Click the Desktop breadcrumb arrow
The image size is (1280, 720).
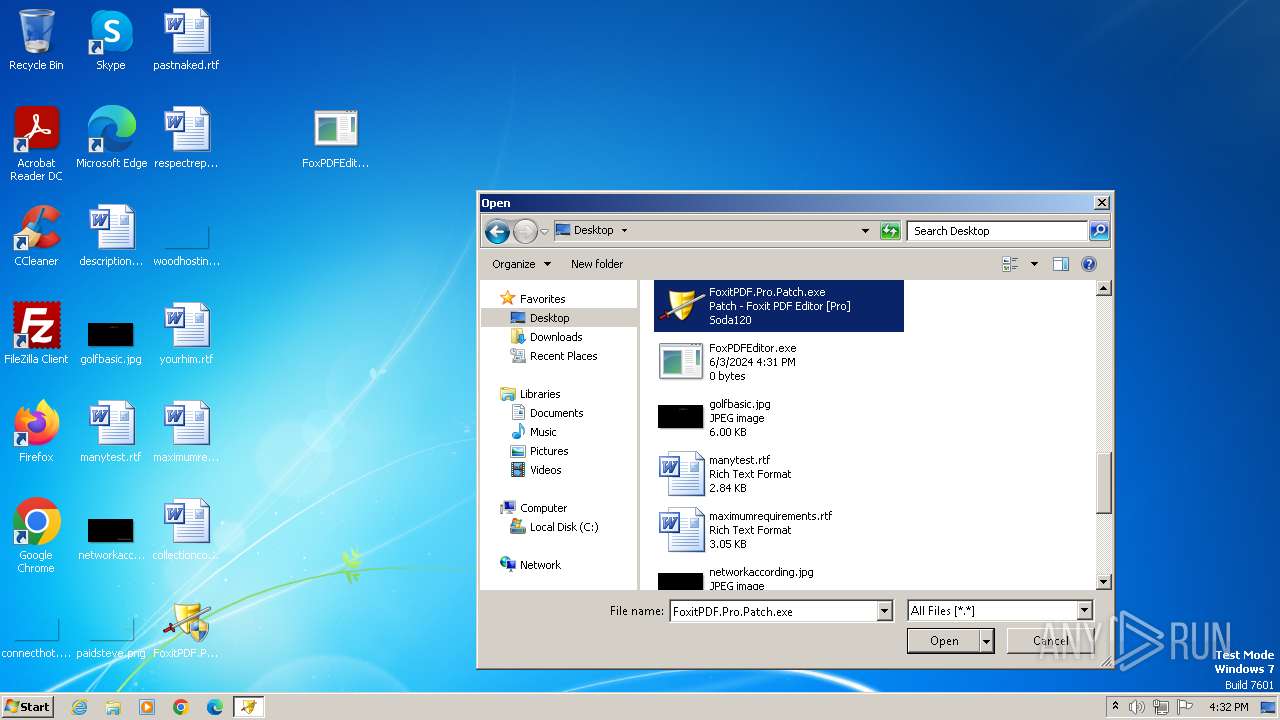[624, 230]
